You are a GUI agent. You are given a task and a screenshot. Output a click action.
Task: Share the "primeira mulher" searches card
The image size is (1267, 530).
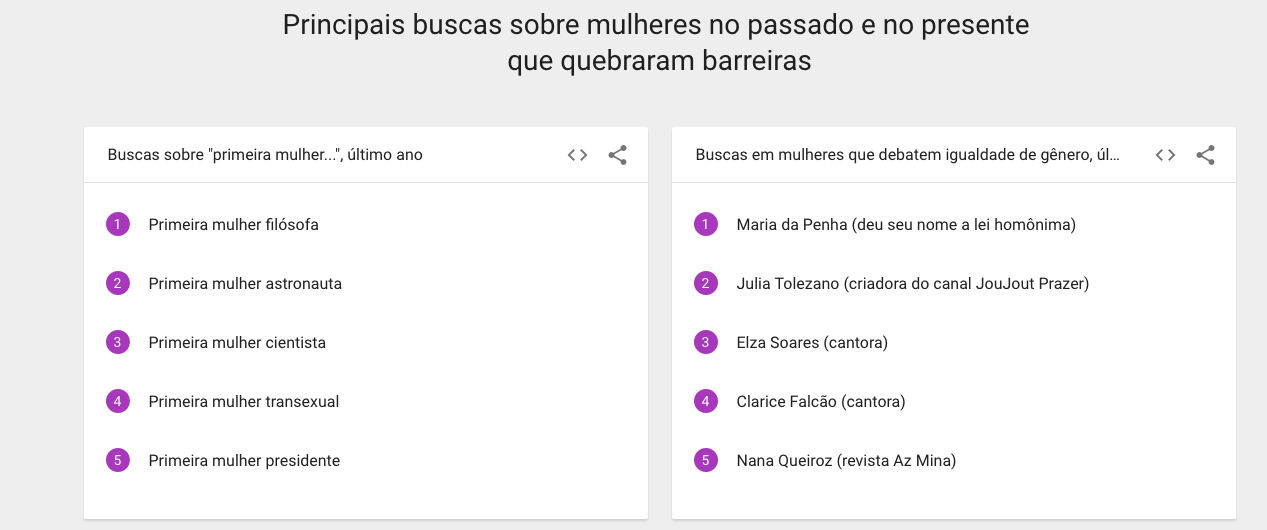618,155
